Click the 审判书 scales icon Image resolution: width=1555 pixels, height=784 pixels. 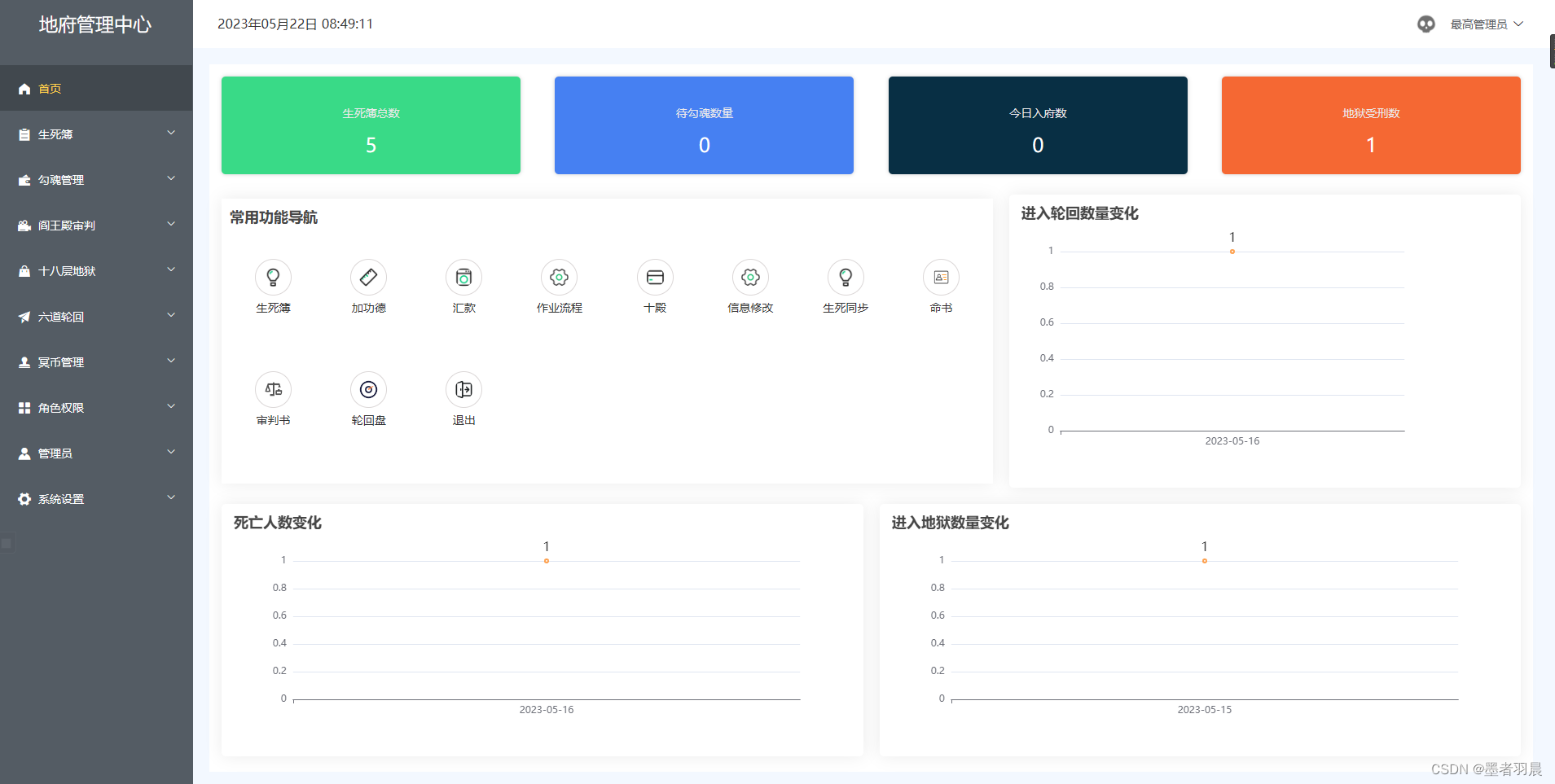click(273, 389)
